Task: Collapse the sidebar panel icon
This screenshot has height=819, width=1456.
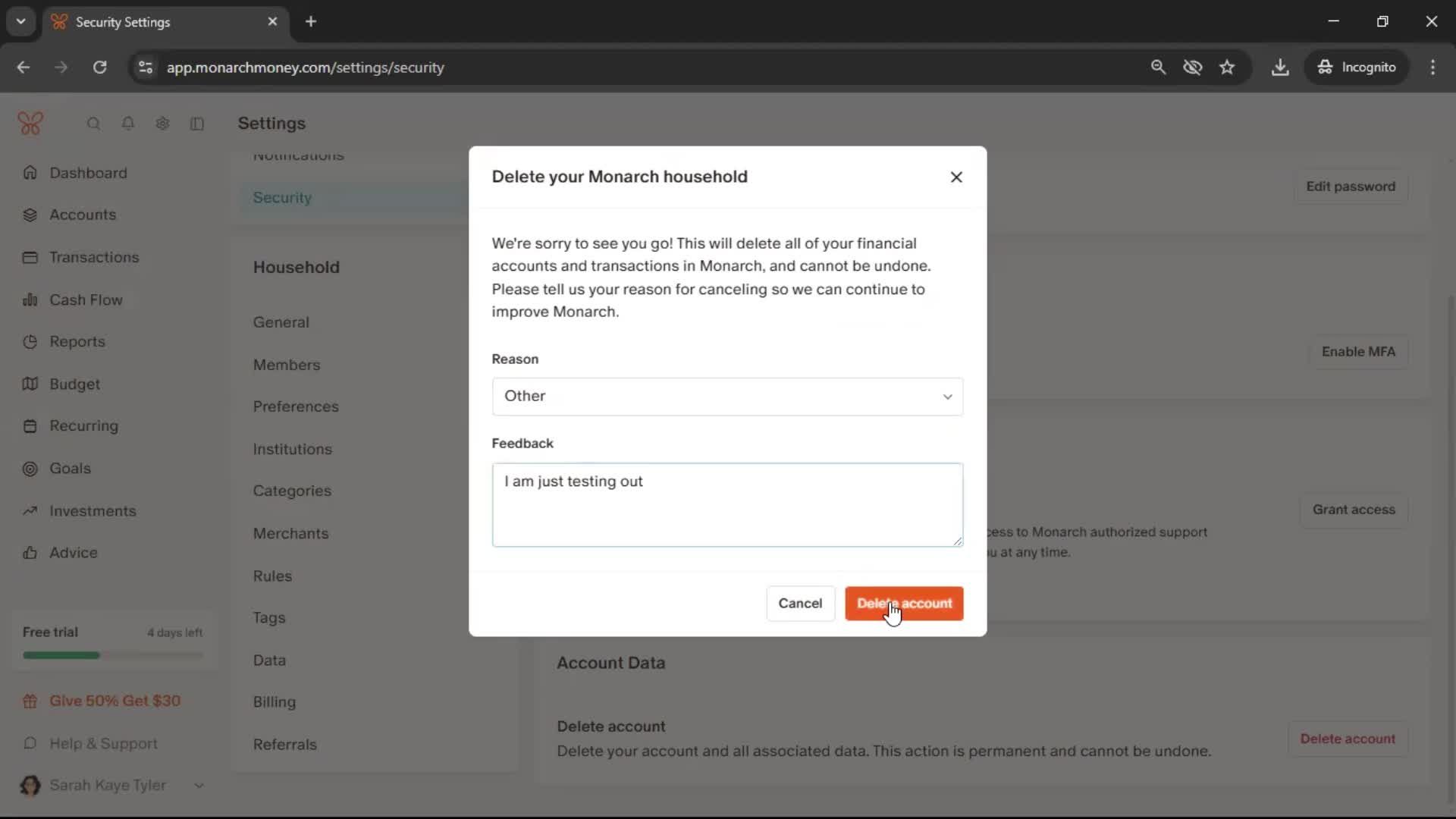Action: tap(197, 124)
